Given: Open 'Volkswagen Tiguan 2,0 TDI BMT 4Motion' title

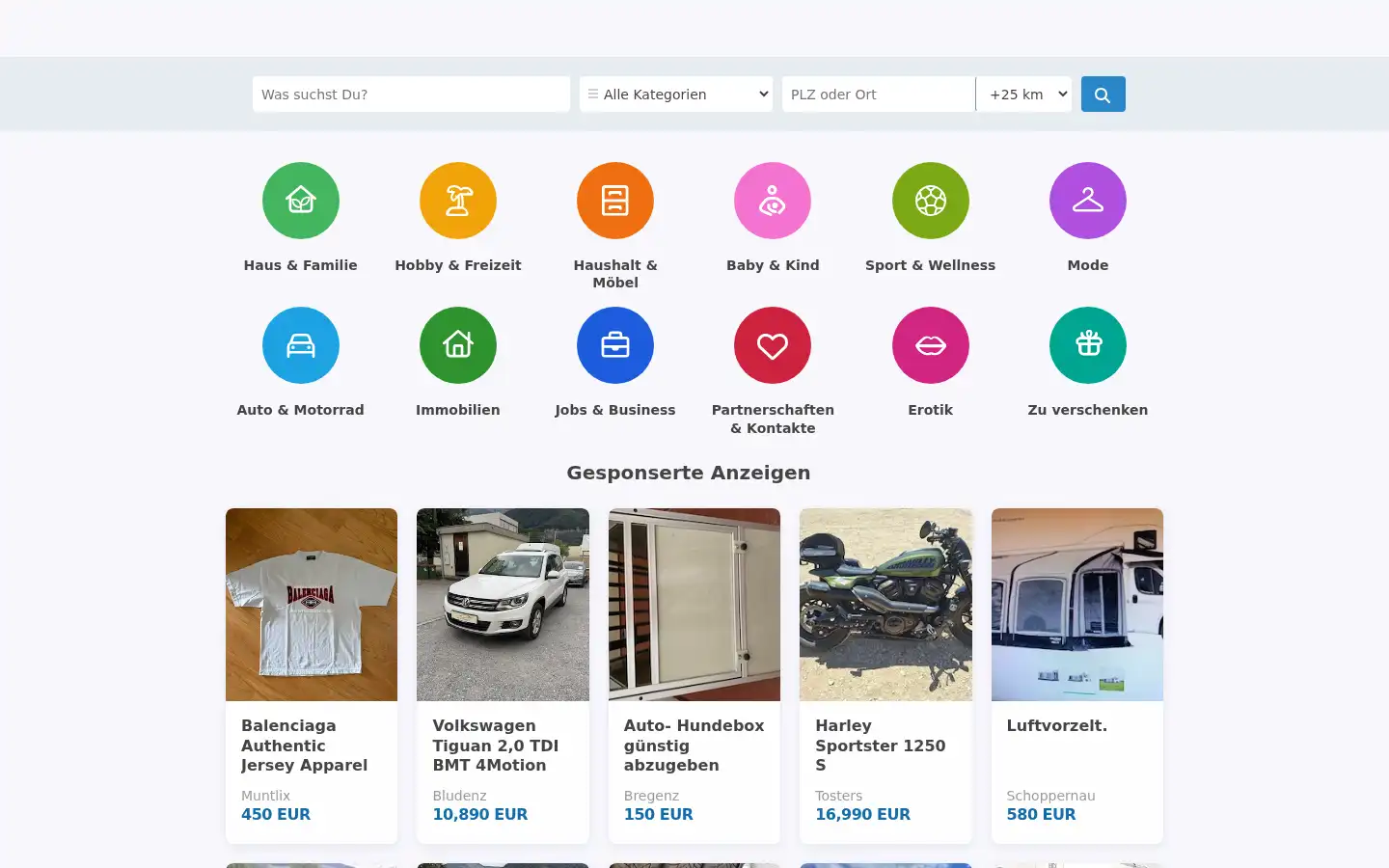Looking at the screenshot, I should coord(496,746).
